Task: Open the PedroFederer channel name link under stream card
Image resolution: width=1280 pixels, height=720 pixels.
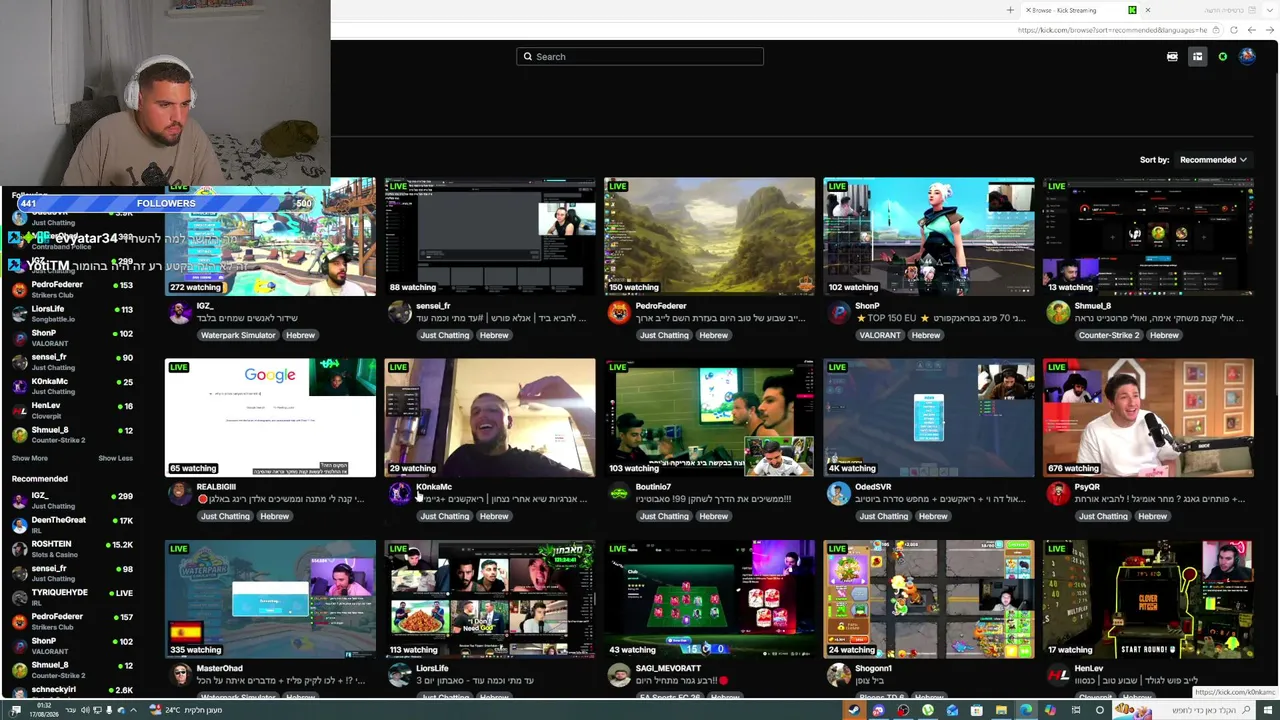Action: pos(661,306)
